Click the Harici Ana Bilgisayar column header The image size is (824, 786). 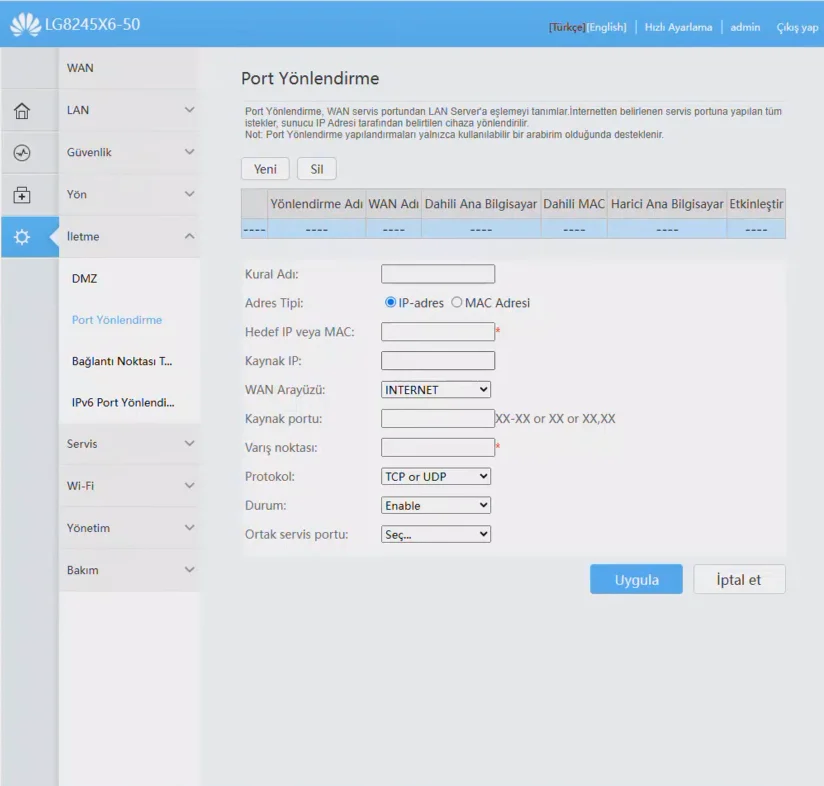667,204
